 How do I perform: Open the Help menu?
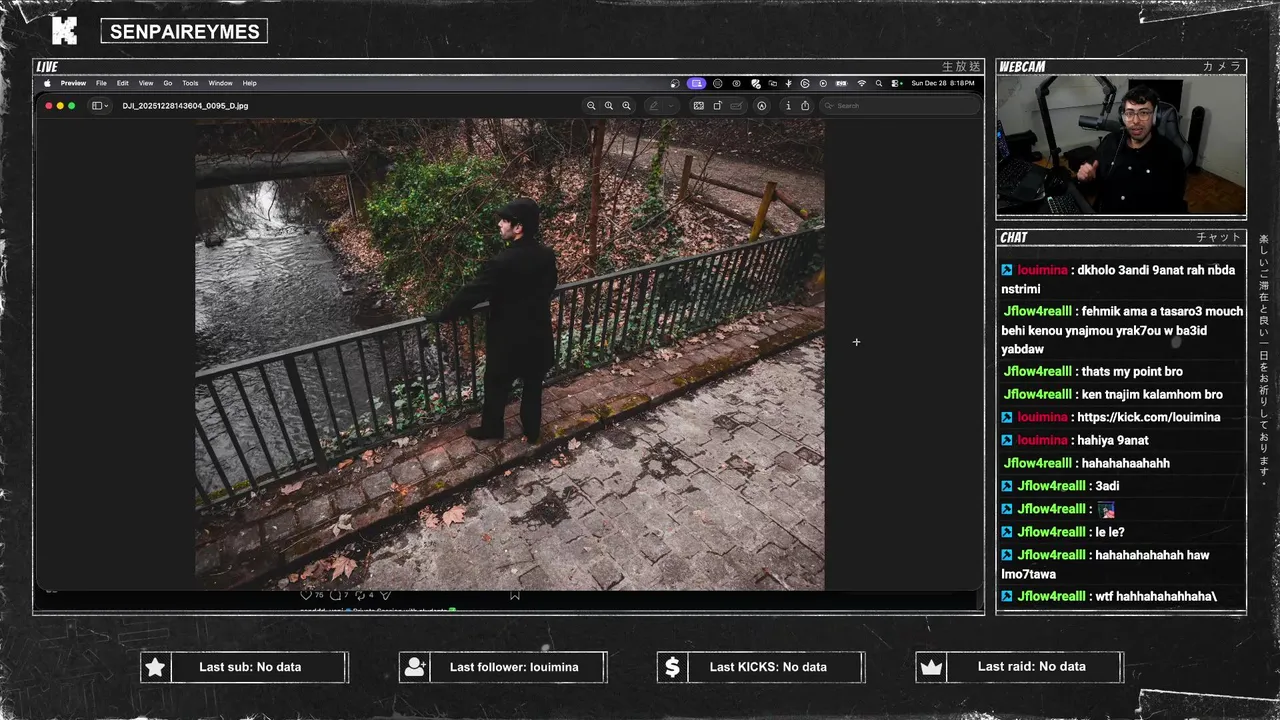point(250,83)
